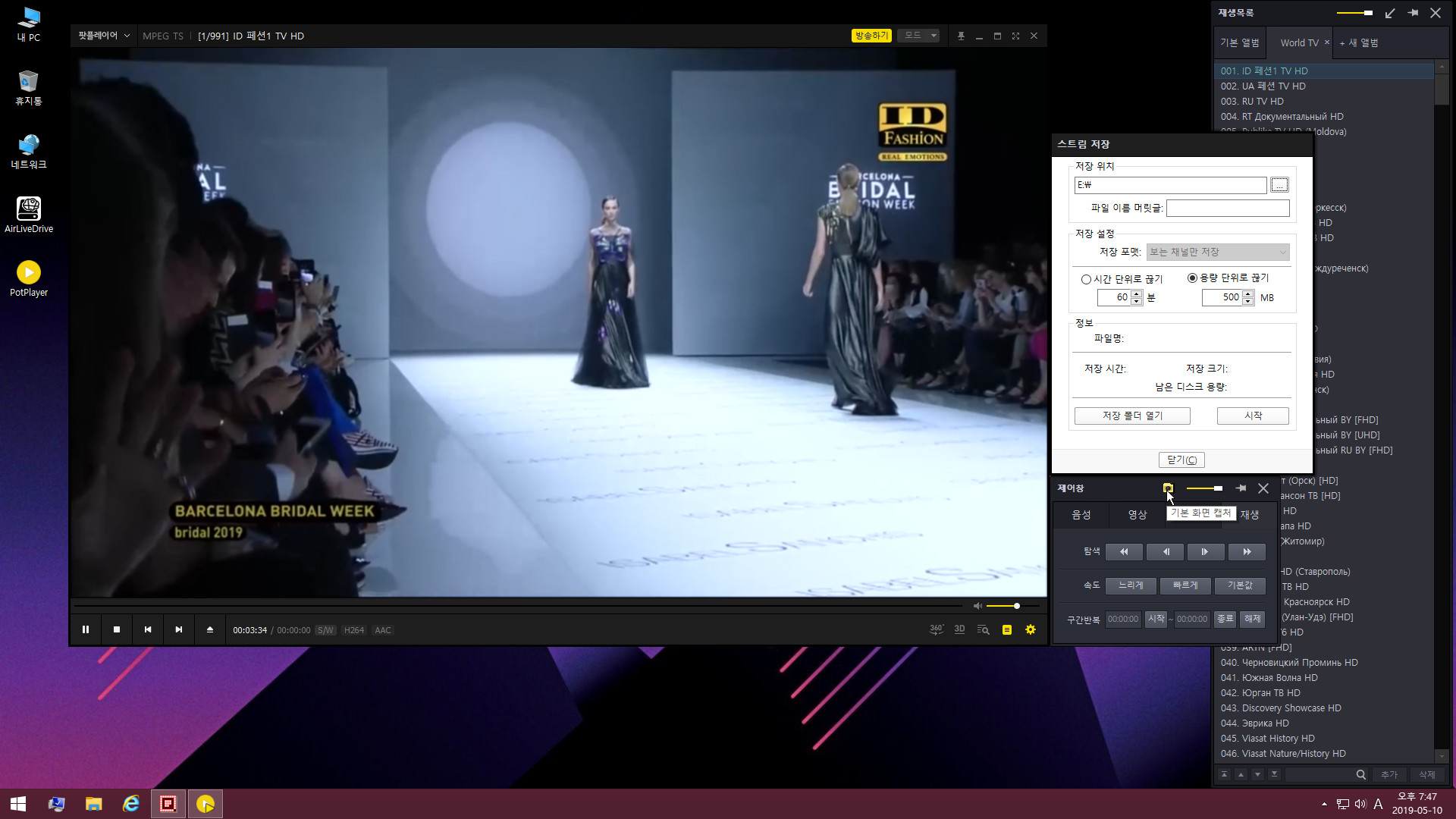Click the screen capture camera icon
This screenshot has width=1456, height=819.
pos(1168,488)
